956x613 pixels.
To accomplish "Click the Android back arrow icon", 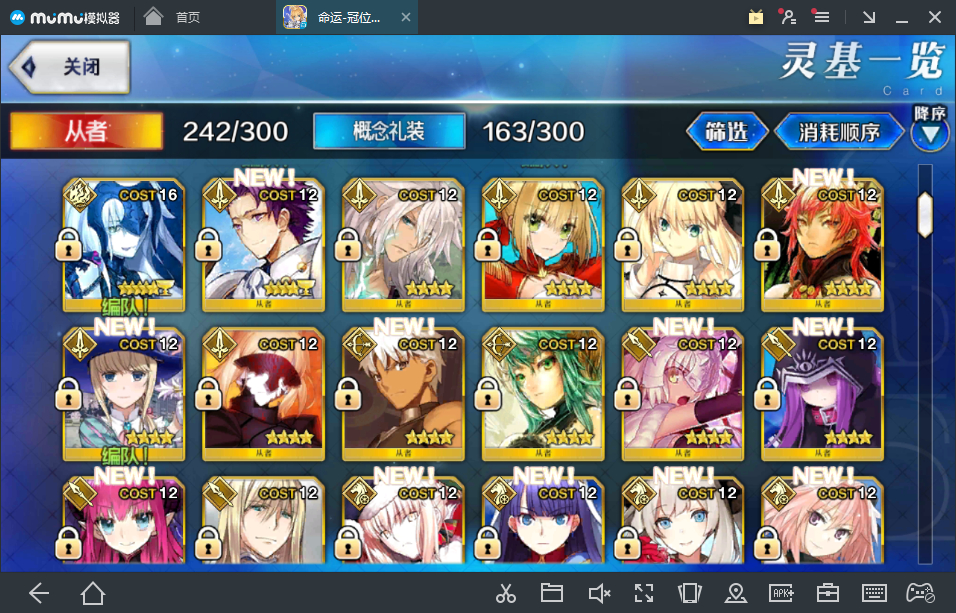I will [x=39, y=593].
